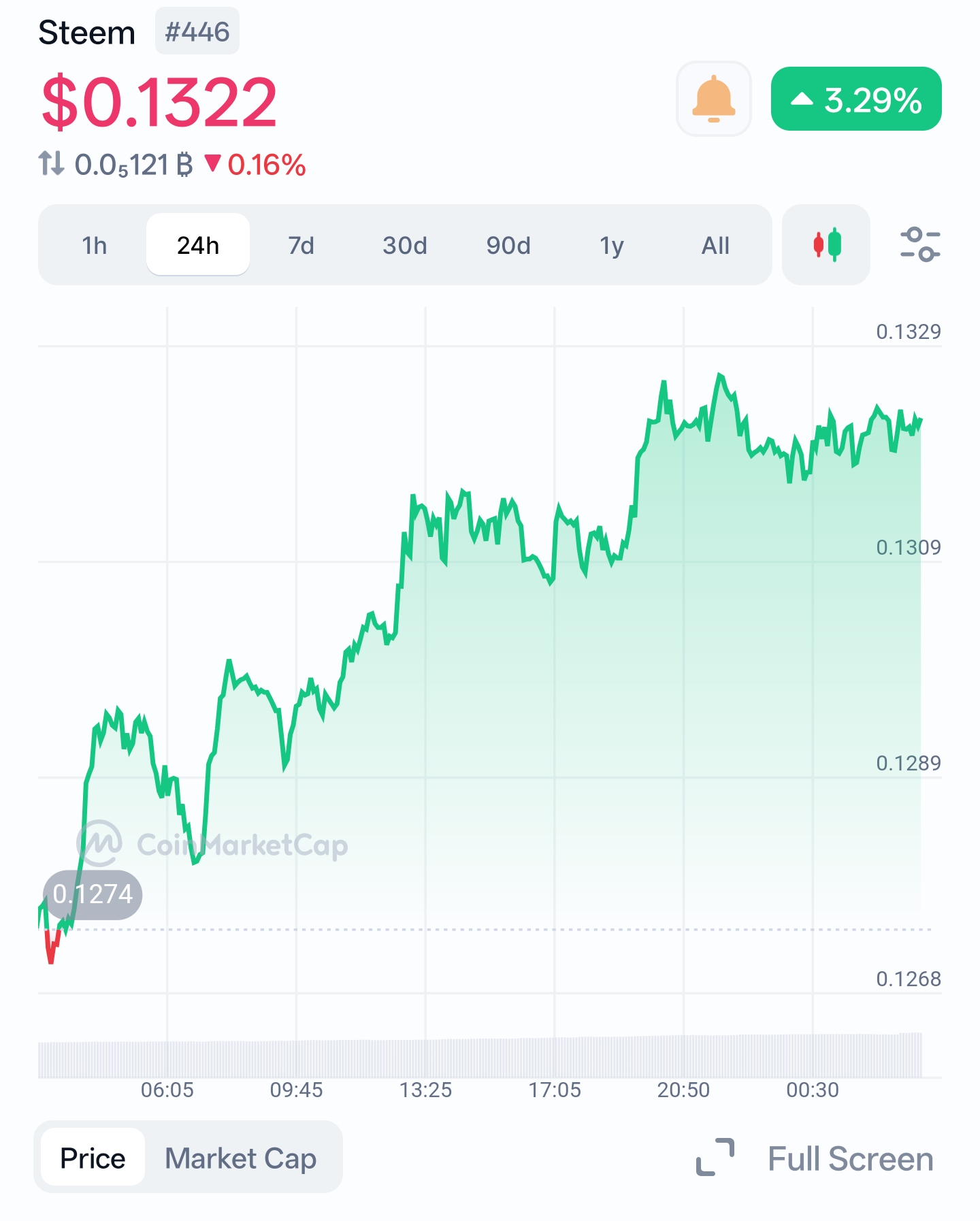Tap the green 3.29% change badge

(x=856, y=99)
